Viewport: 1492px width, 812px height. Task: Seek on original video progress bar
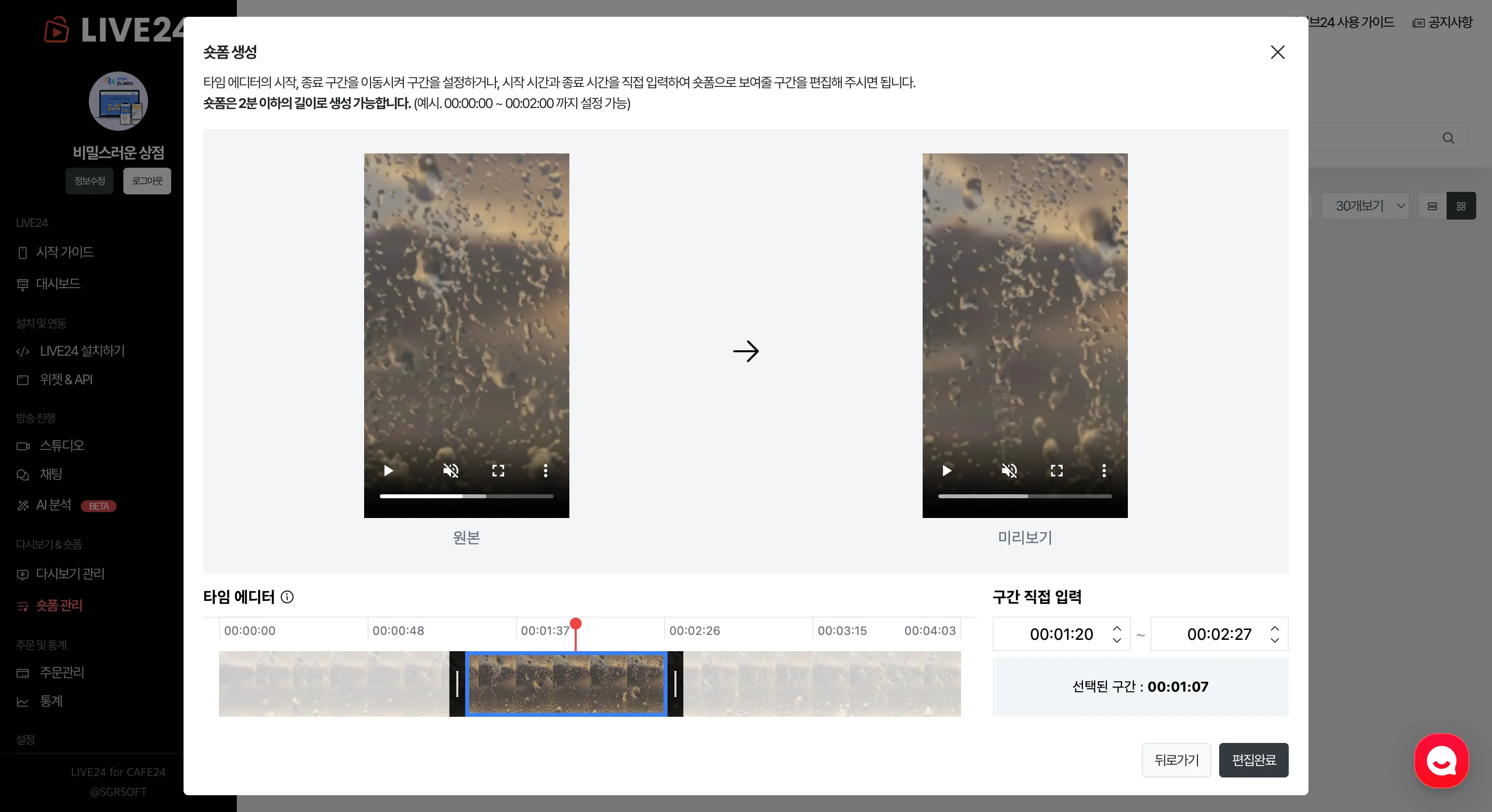coord(466,496)
